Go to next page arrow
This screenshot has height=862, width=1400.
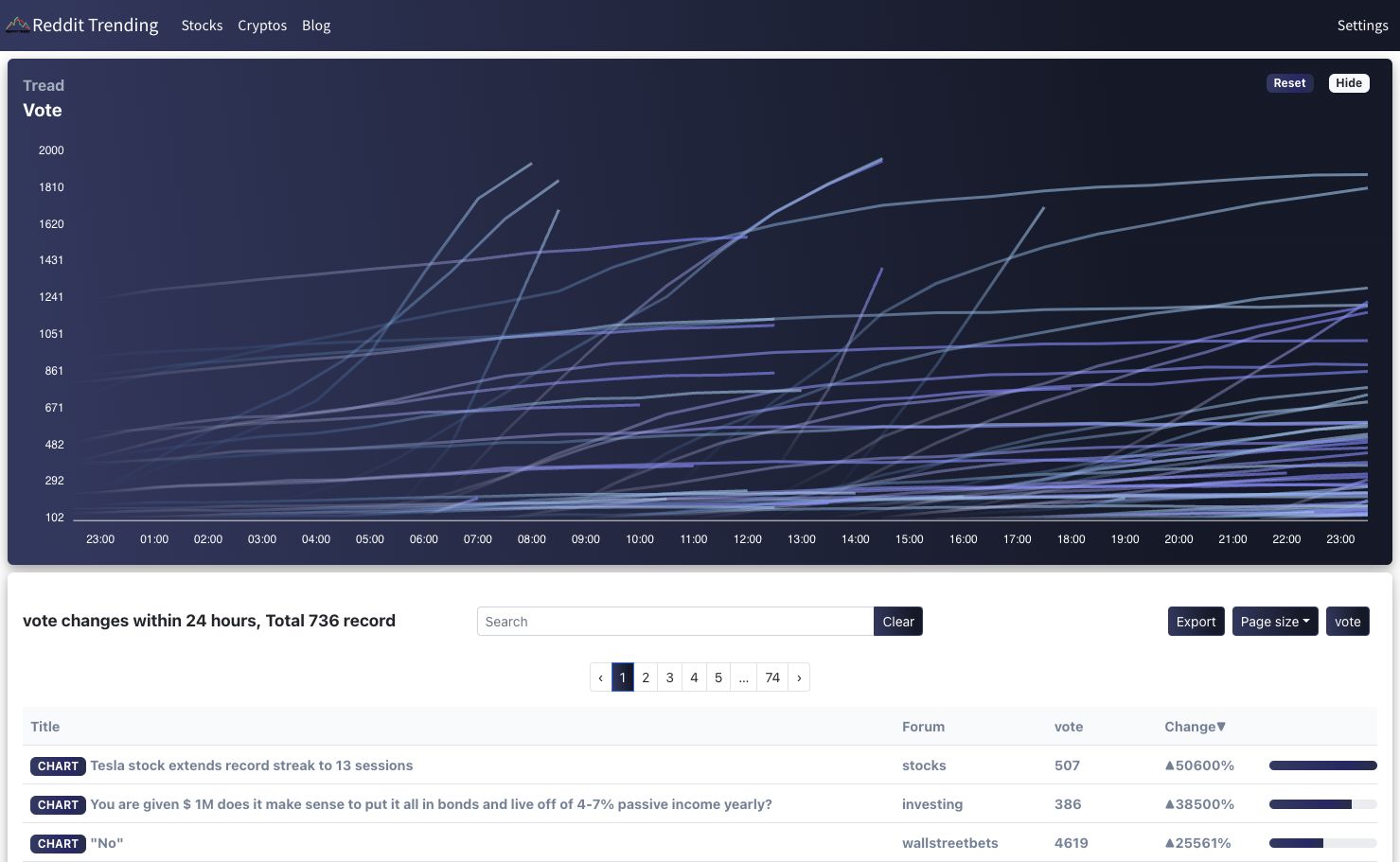(799, 677)
